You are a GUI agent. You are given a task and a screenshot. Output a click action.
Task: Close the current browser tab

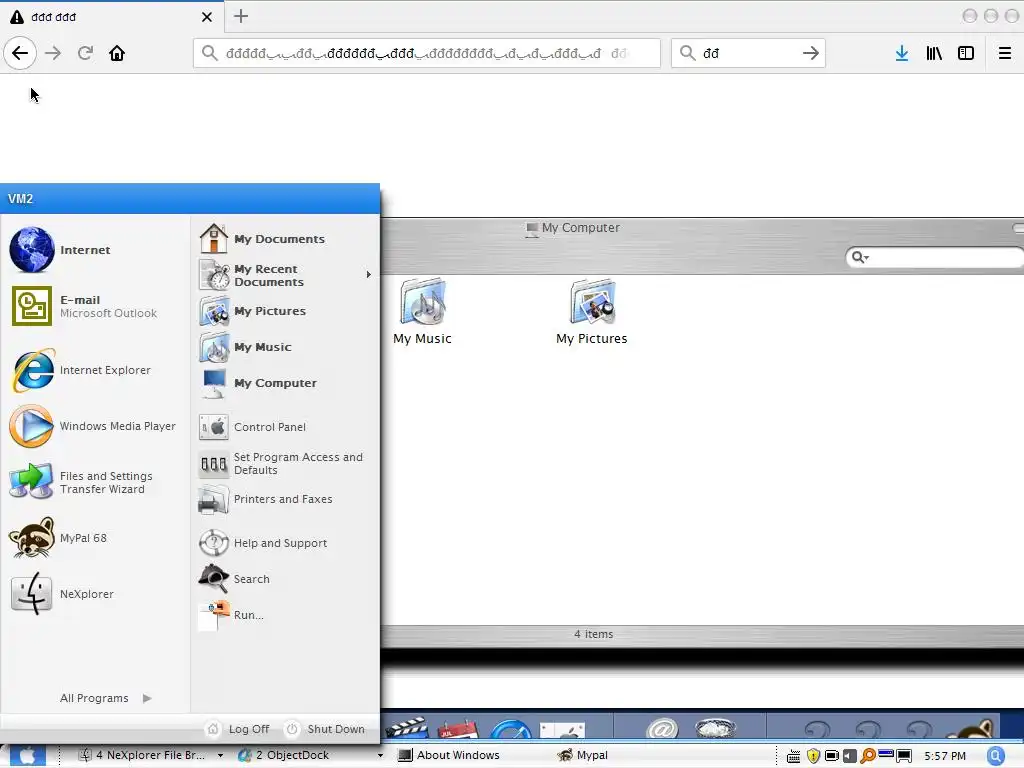pos(206,17)
